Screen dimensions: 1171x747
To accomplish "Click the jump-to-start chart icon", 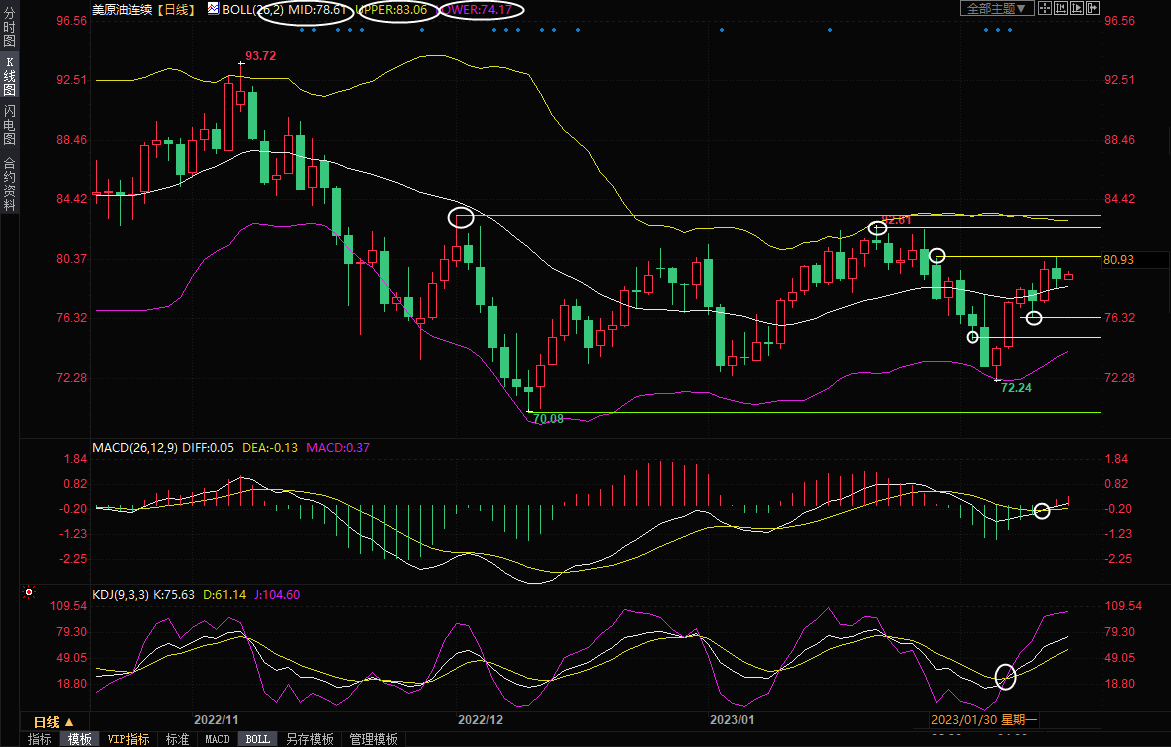I will (1060, 8).
